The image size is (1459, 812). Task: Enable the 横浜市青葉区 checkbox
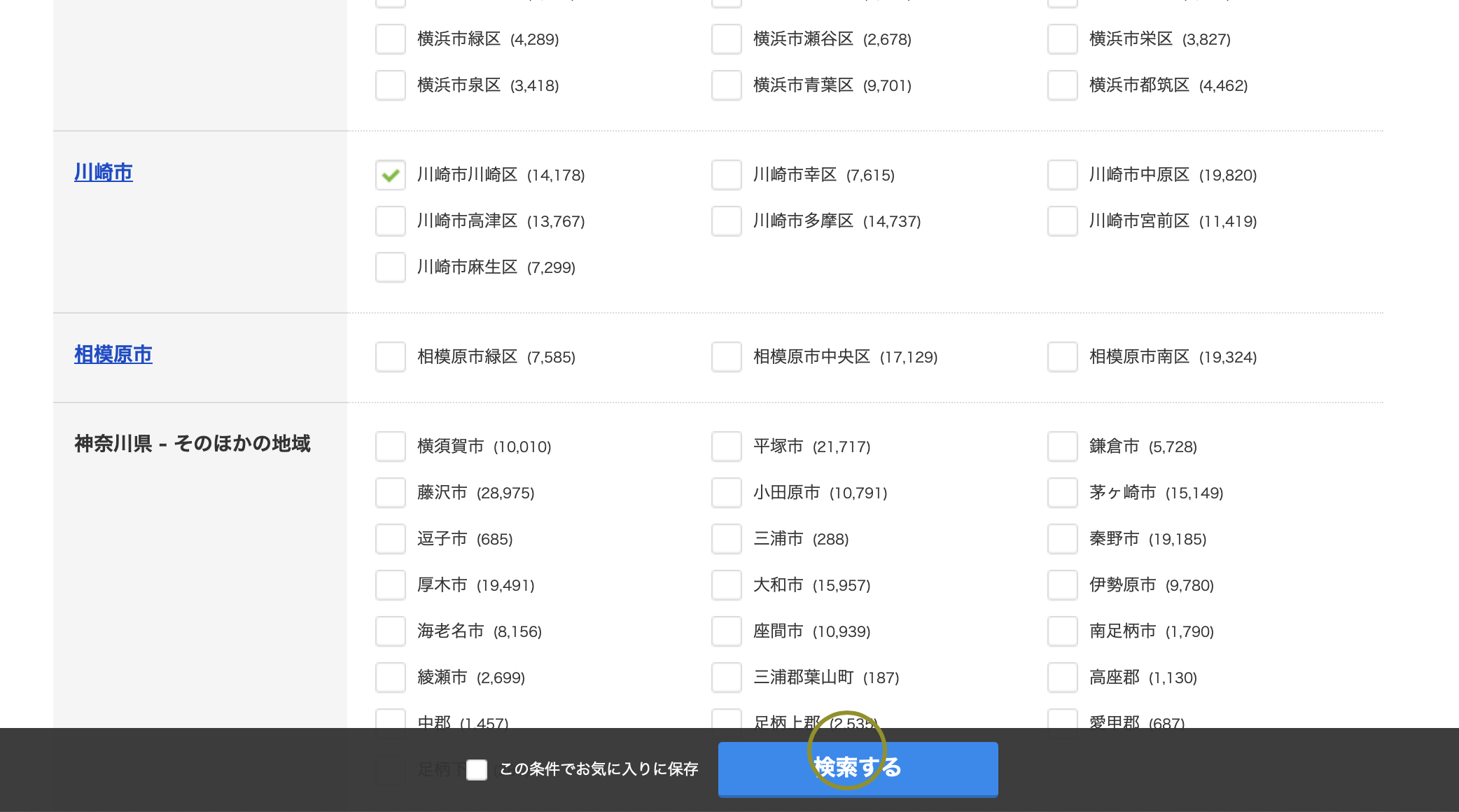tap(727, 85)
